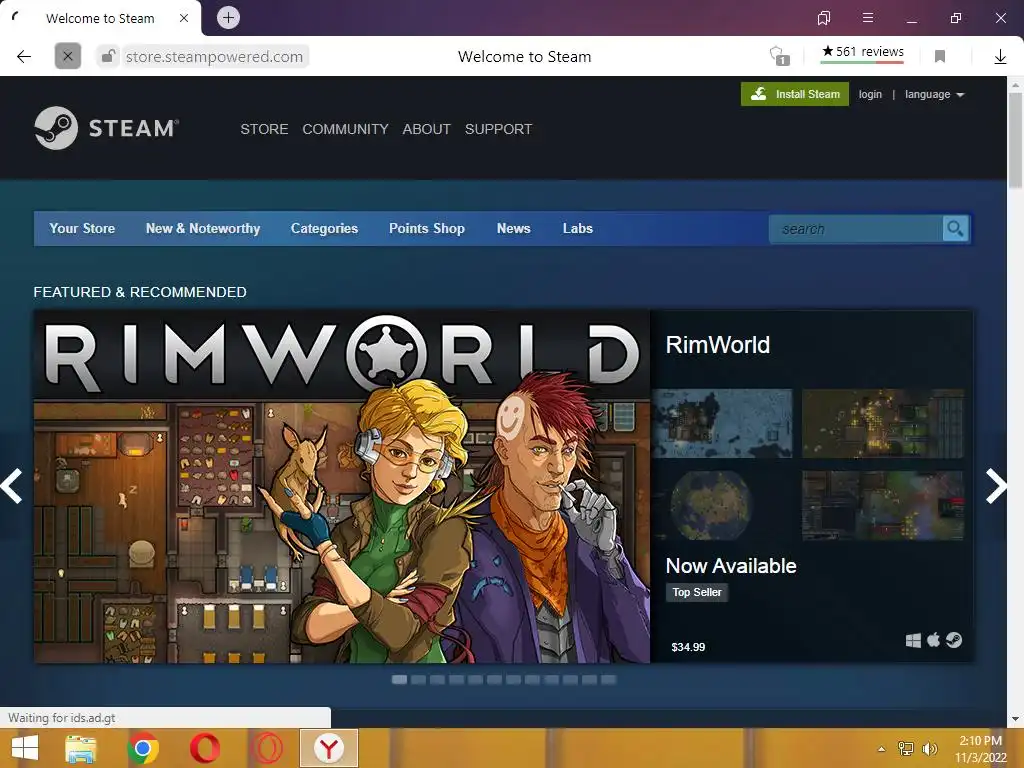
Task: Open Windows Start menu
Action: 25,748
